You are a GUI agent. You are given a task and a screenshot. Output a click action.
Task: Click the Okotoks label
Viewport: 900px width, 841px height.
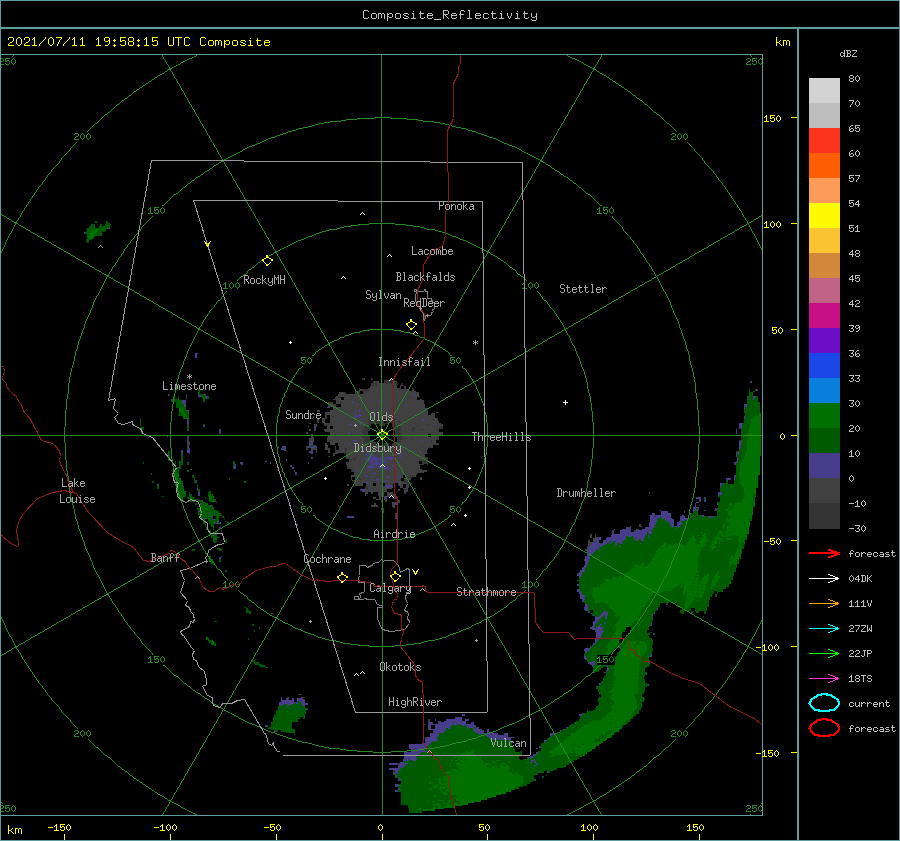(x=401, y=667)
